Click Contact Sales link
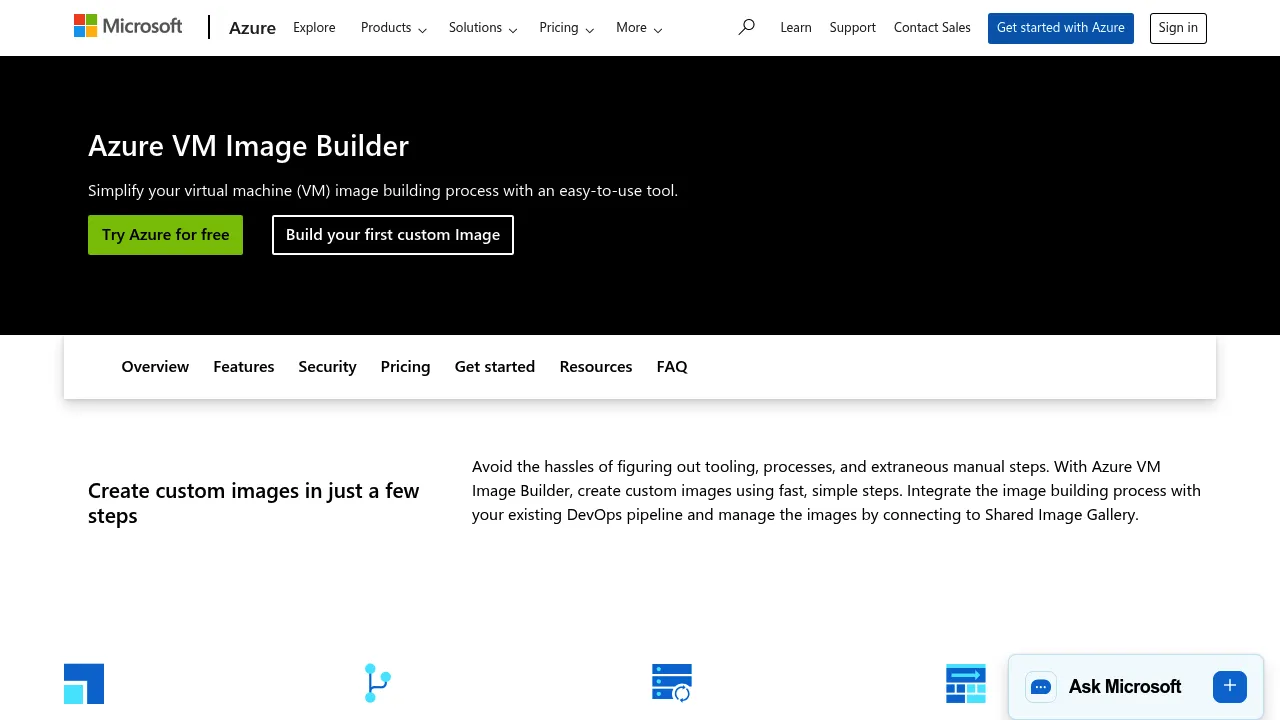 (x=932, y=28)
